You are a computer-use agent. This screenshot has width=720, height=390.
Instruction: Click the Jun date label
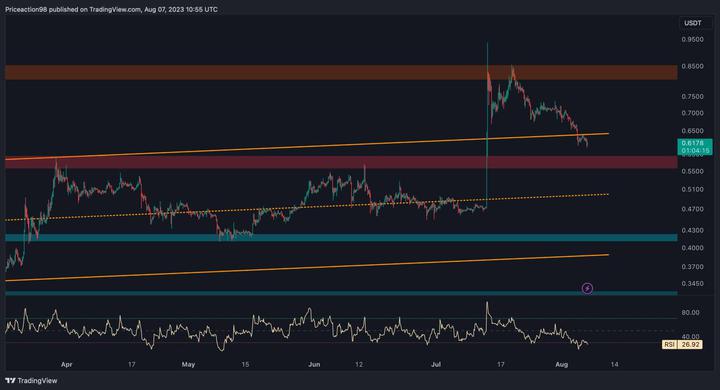click(314, 364)
